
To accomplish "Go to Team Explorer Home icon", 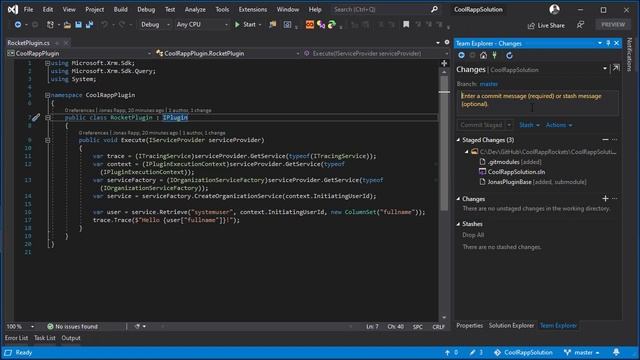I will 483,55.
